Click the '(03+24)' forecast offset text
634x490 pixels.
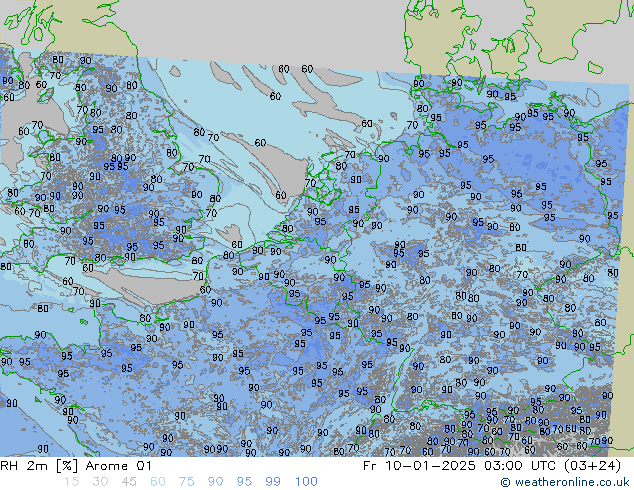click(590, 466)
